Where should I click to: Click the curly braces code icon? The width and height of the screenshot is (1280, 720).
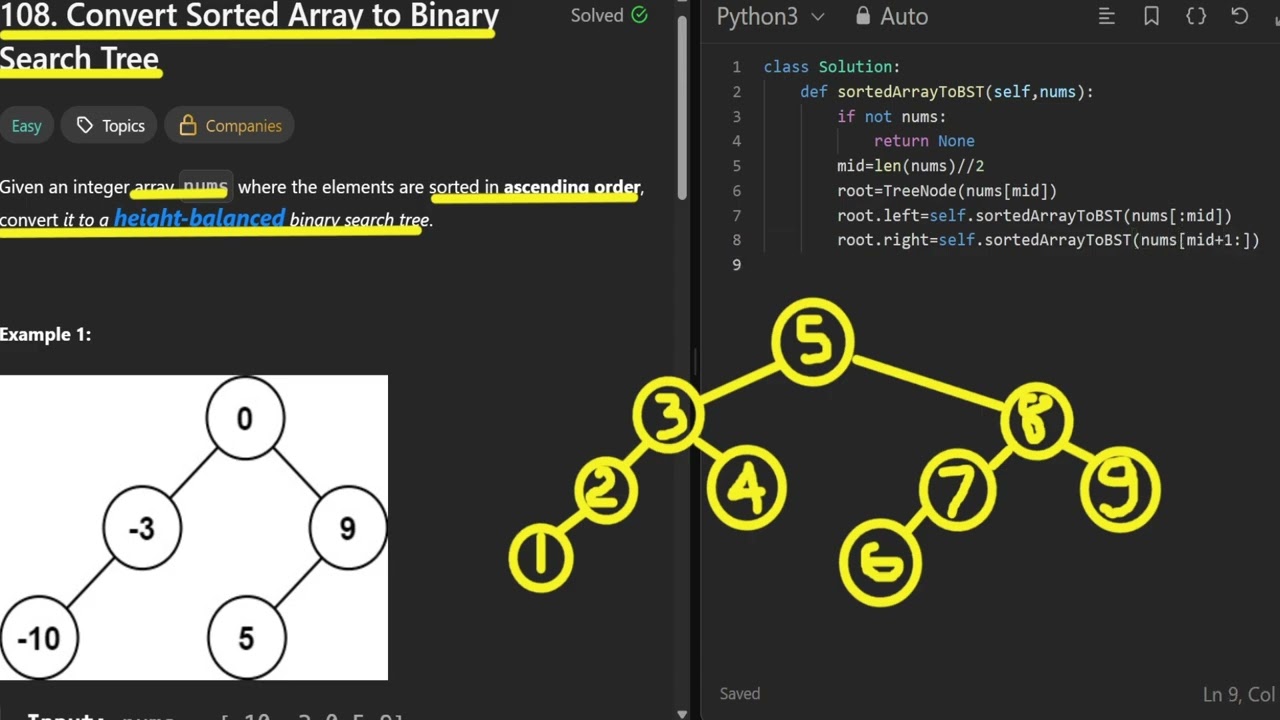tap(1196, 16)
